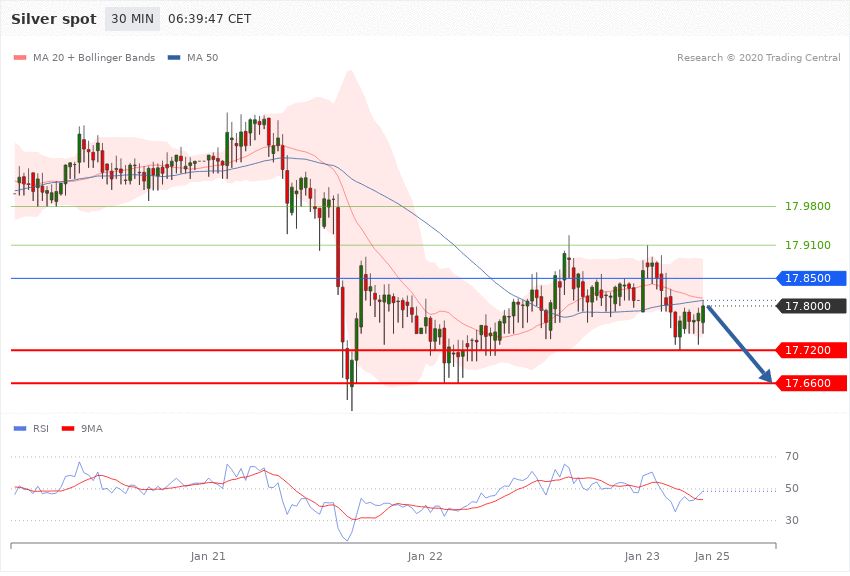Click the Jan 25 date marker
This screenshot has height=576, width=850.
point(711,555)
